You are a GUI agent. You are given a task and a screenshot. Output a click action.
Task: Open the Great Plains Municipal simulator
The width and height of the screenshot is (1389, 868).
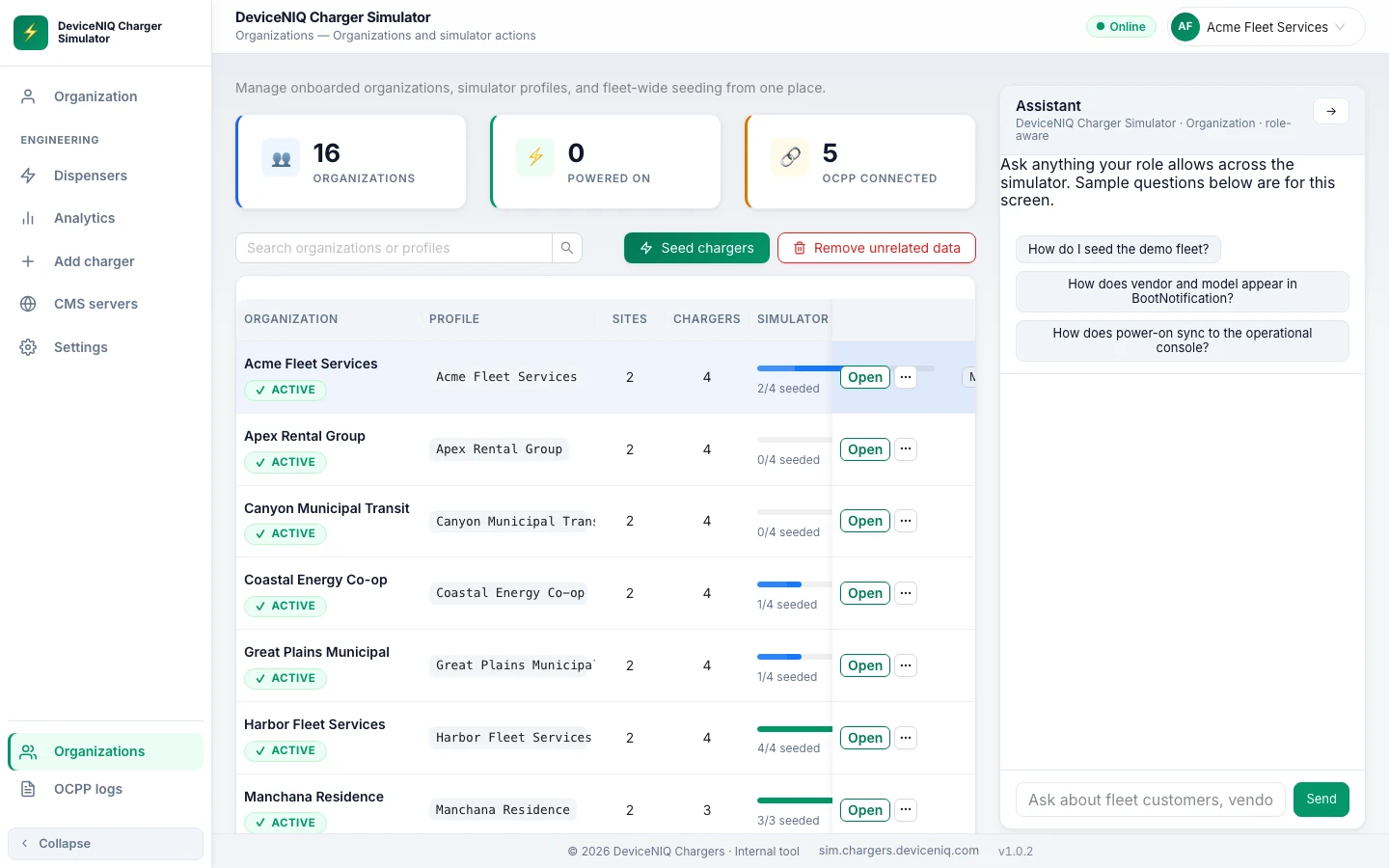click(865, 665)
